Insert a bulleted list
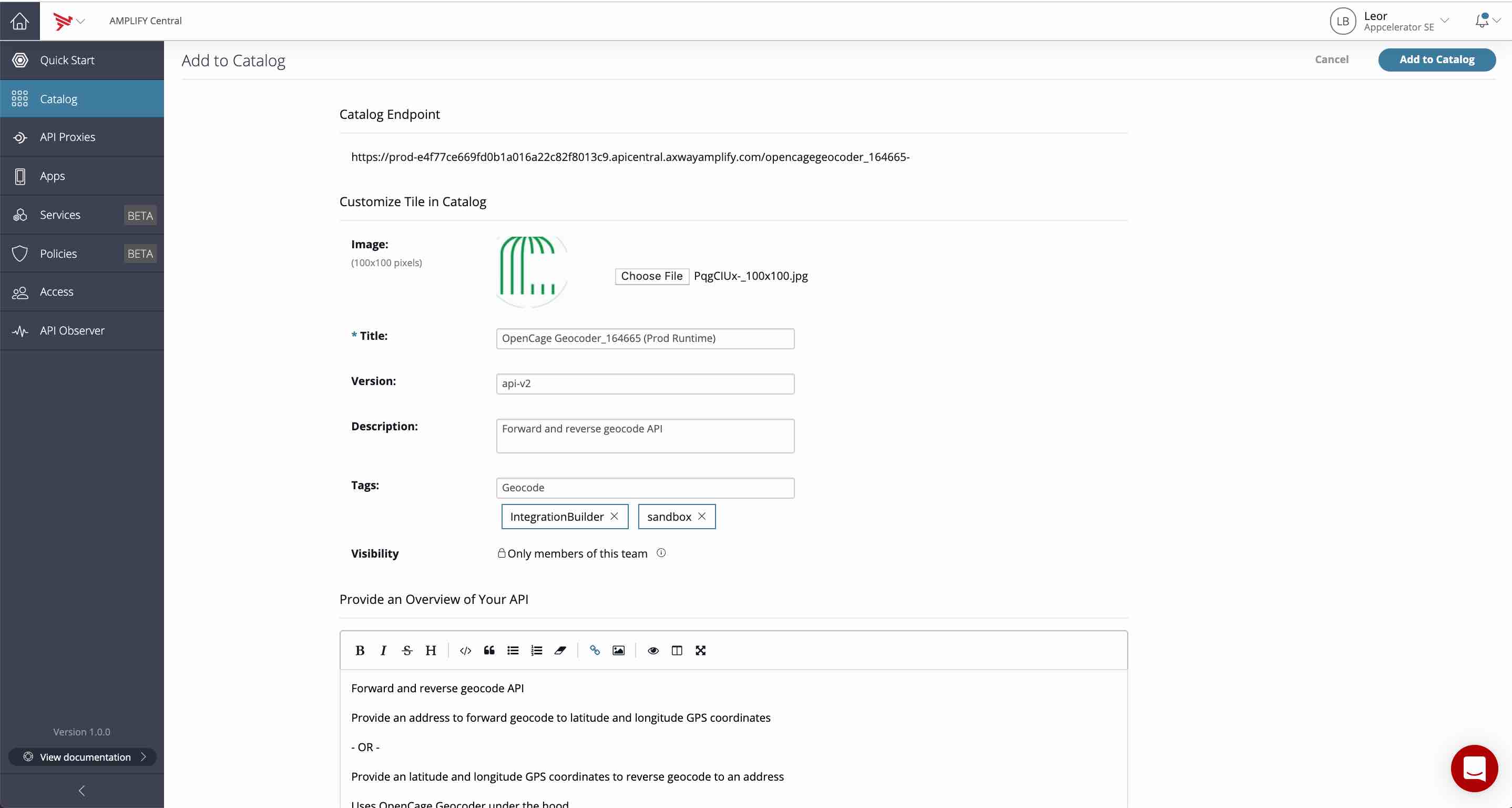The image size is (1512, 808). tap(513, 650)
